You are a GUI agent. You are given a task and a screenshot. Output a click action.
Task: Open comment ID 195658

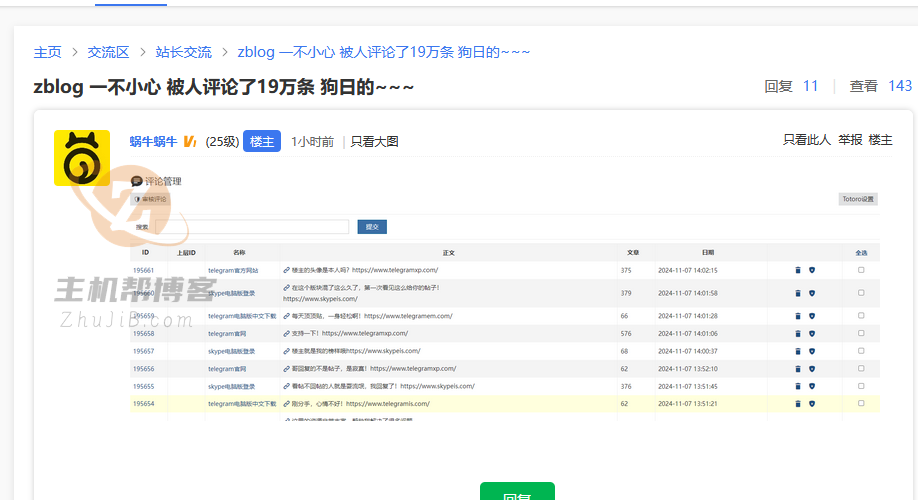tap(143, 334)
